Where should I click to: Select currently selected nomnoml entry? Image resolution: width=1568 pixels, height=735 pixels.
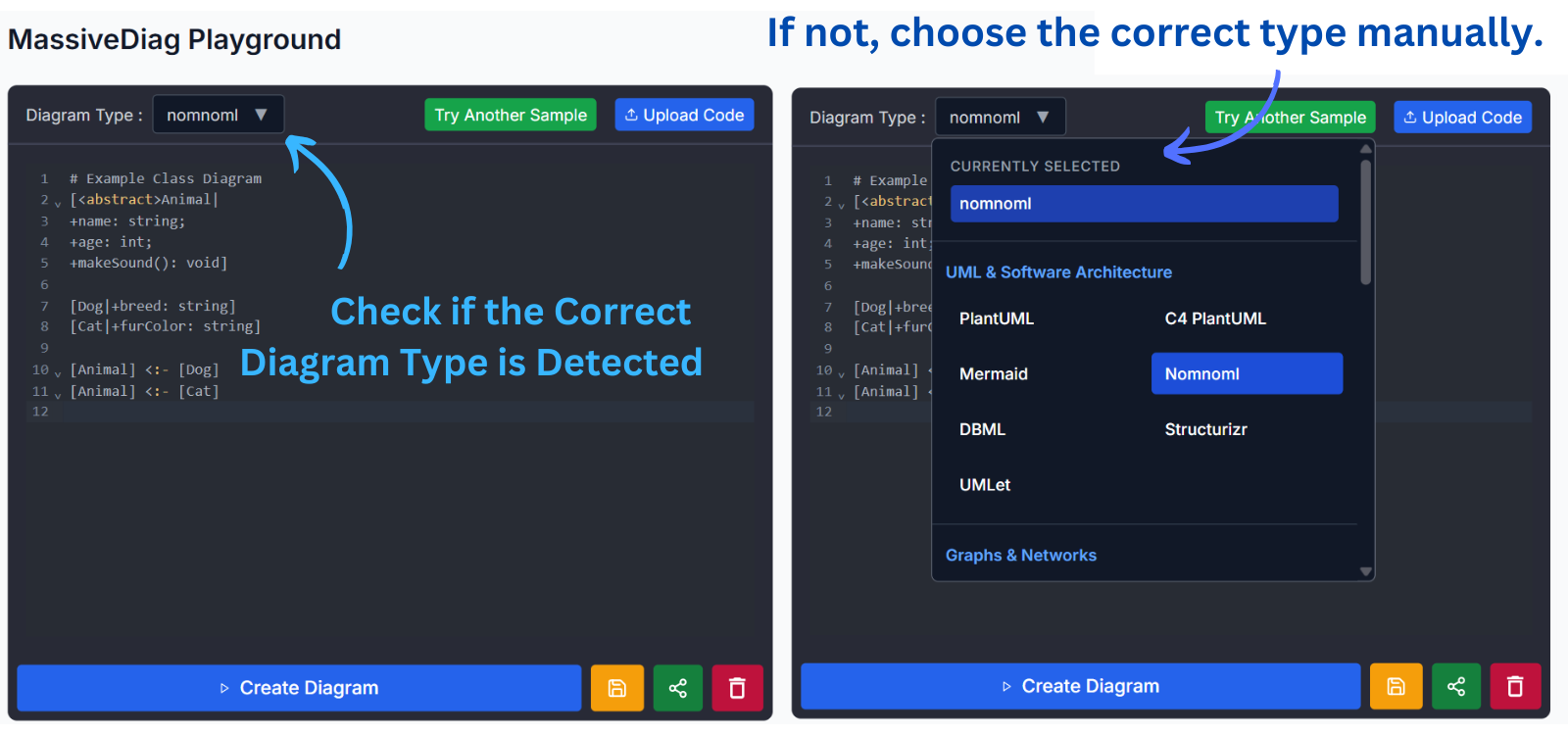pos(1144,204)
